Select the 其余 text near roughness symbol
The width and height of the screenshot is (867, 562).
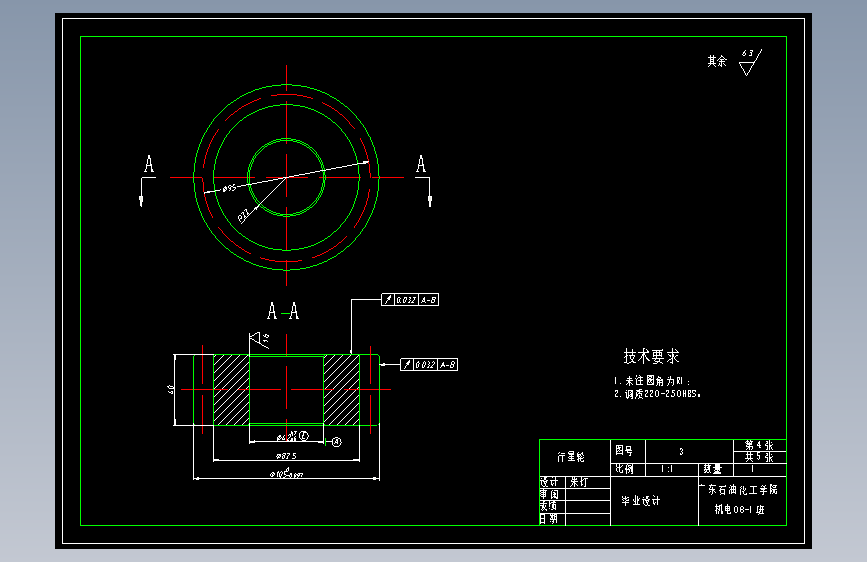717,61
